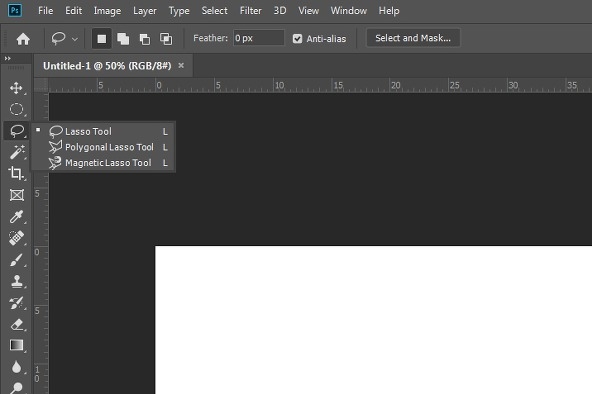This screenshot has height=394, width=592.
Task: Toggle the Anti-alias checkbox
Action: 298,38
